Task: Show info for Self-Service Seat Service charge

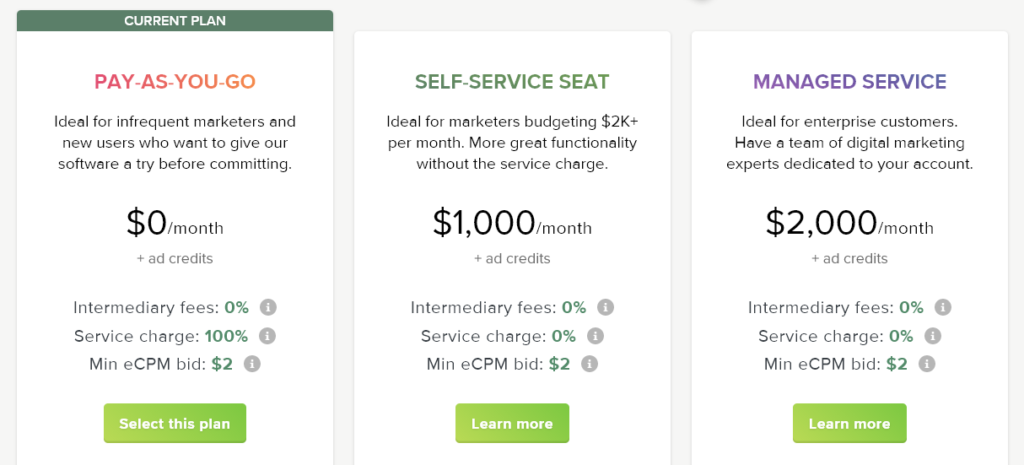Action: (x=595, y=336)
